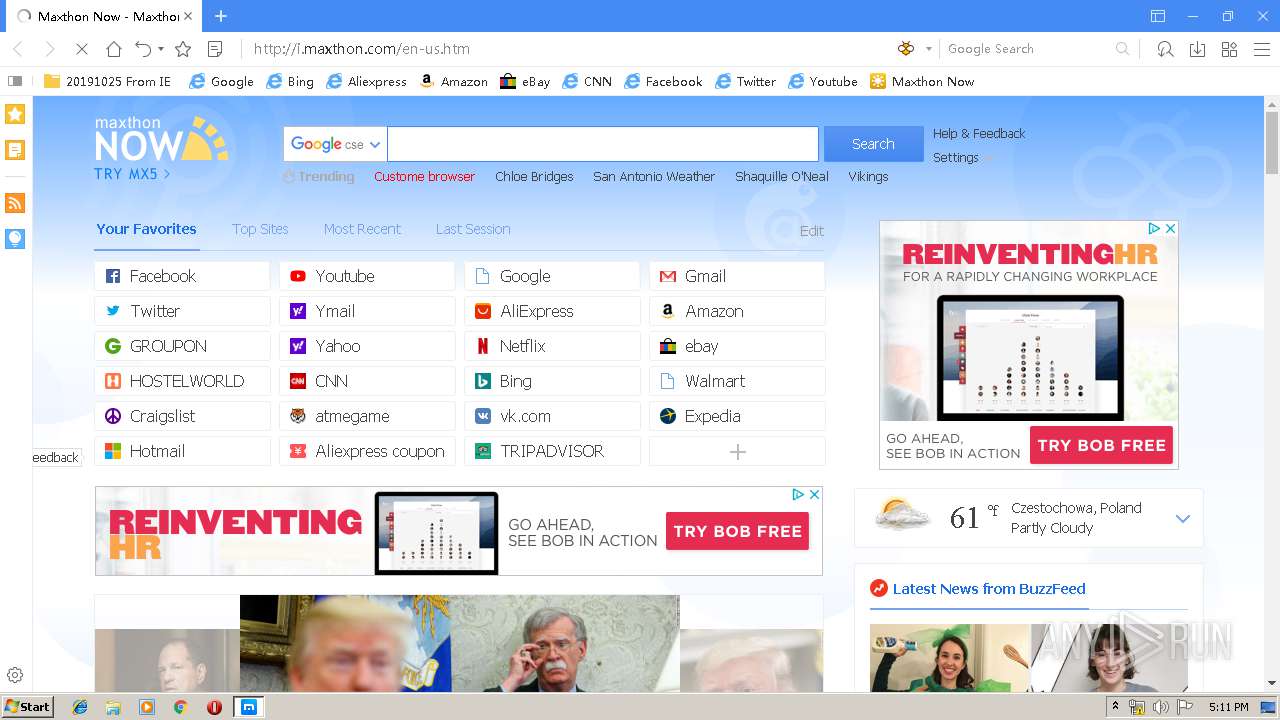
Task: Open Walmart favorite tile
Action: [737, 381]
